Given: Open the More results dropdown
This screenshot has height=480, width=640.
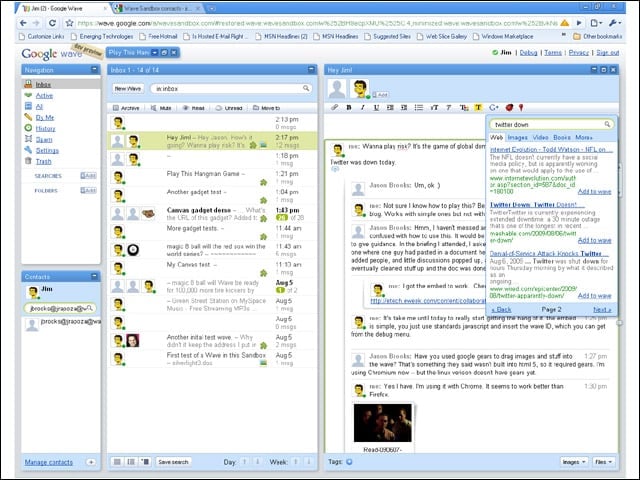Looking at the screenshot, I should pos(584,138).
